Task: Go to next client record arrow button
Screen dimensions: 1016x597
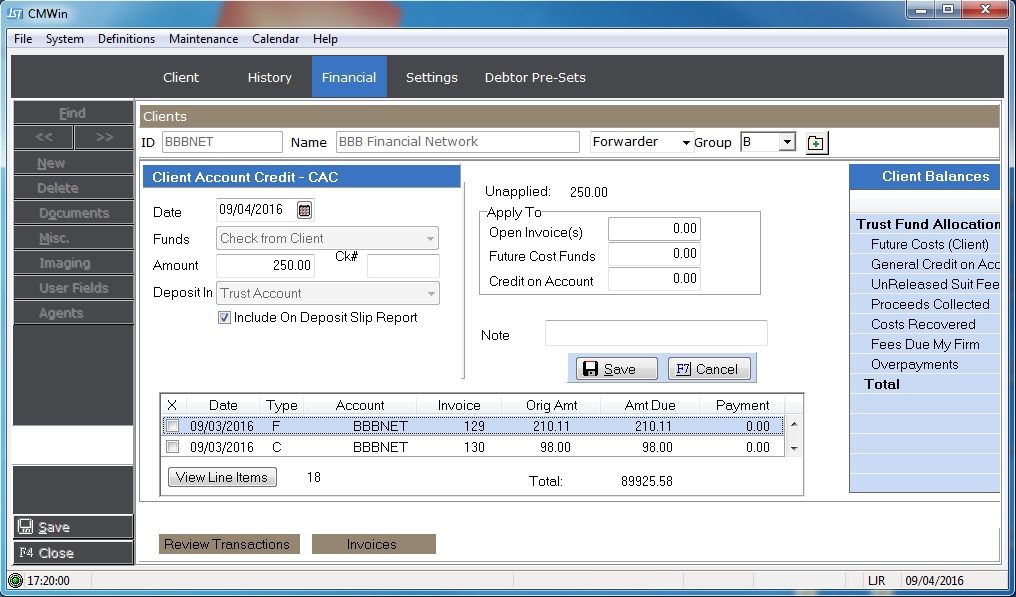Action: coord(104,137)
